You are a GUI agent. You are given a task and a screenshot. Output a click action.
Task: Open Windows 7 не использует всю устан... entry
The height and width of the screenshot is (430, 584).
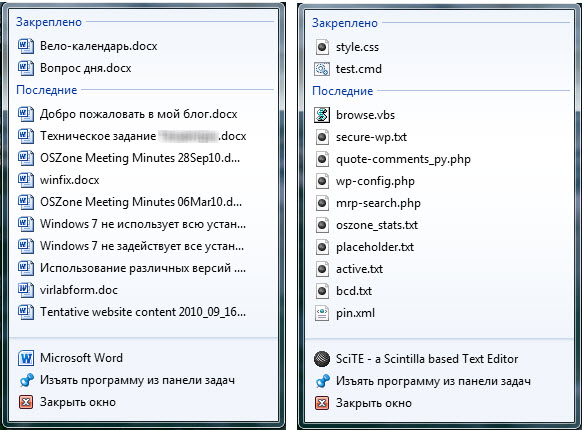[x=144, y=224]
